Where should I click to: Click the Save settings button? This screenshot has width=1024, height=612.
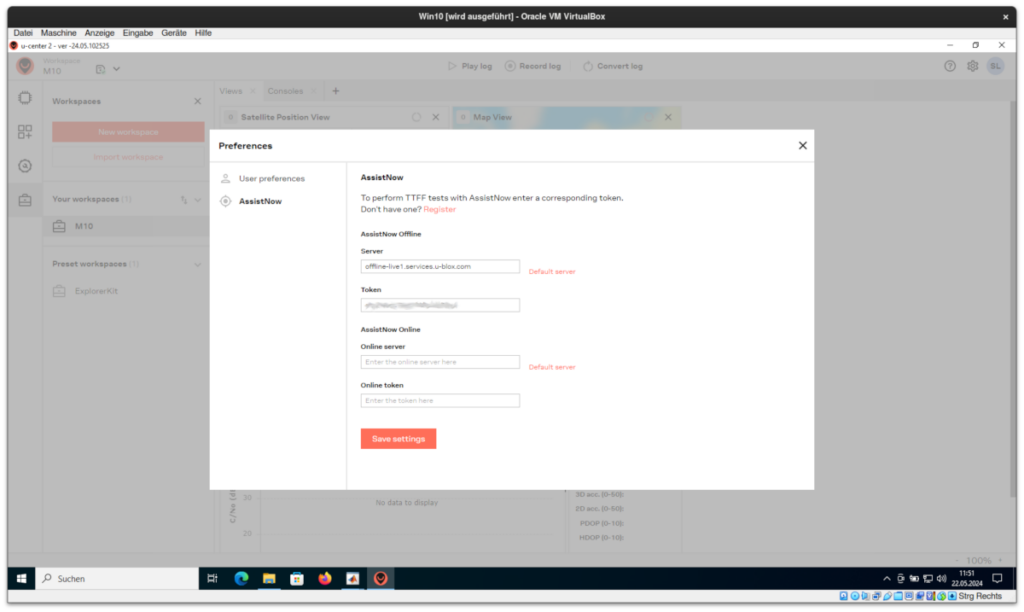point(398,439)
